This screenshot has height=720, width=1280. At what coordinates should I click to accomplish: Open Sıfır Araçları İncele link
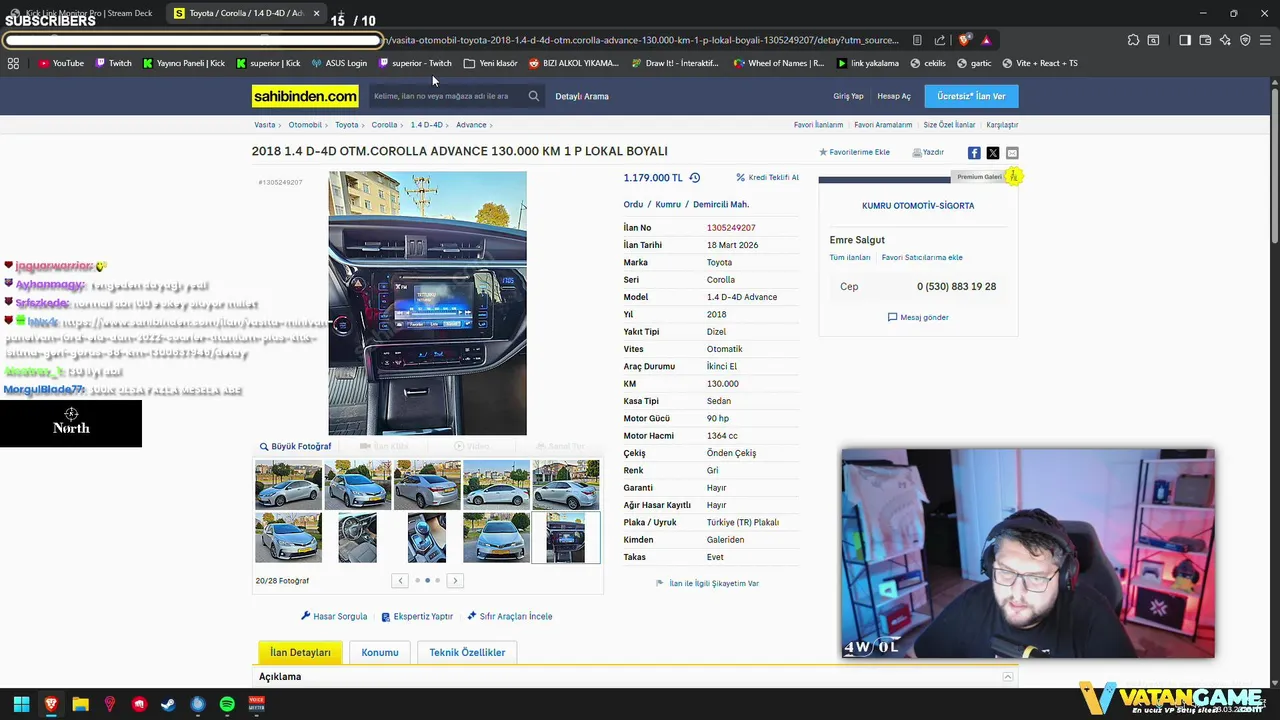tap(509, 616)
